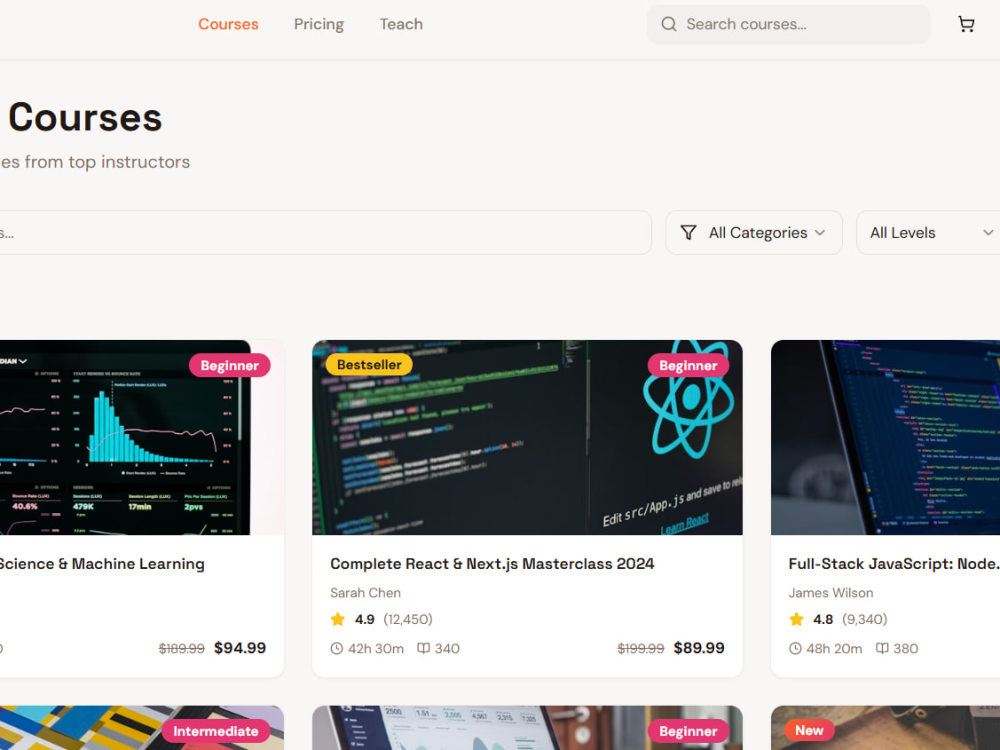Open the Teach nav link
This screenshot has width=1000, height=750.
coord(401,24)
